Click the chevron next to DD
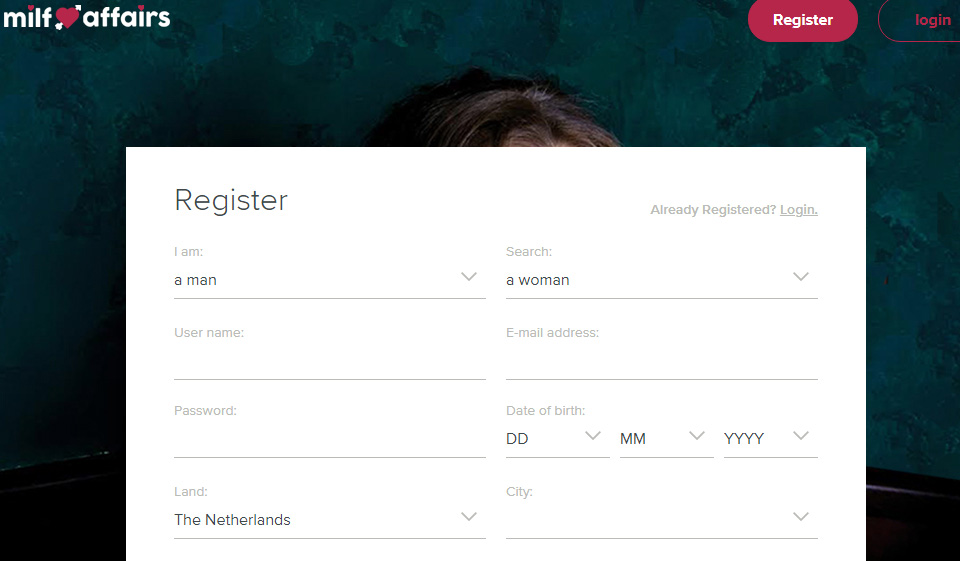This screenshot has width=960, height=561. click(x=593, y=436)
